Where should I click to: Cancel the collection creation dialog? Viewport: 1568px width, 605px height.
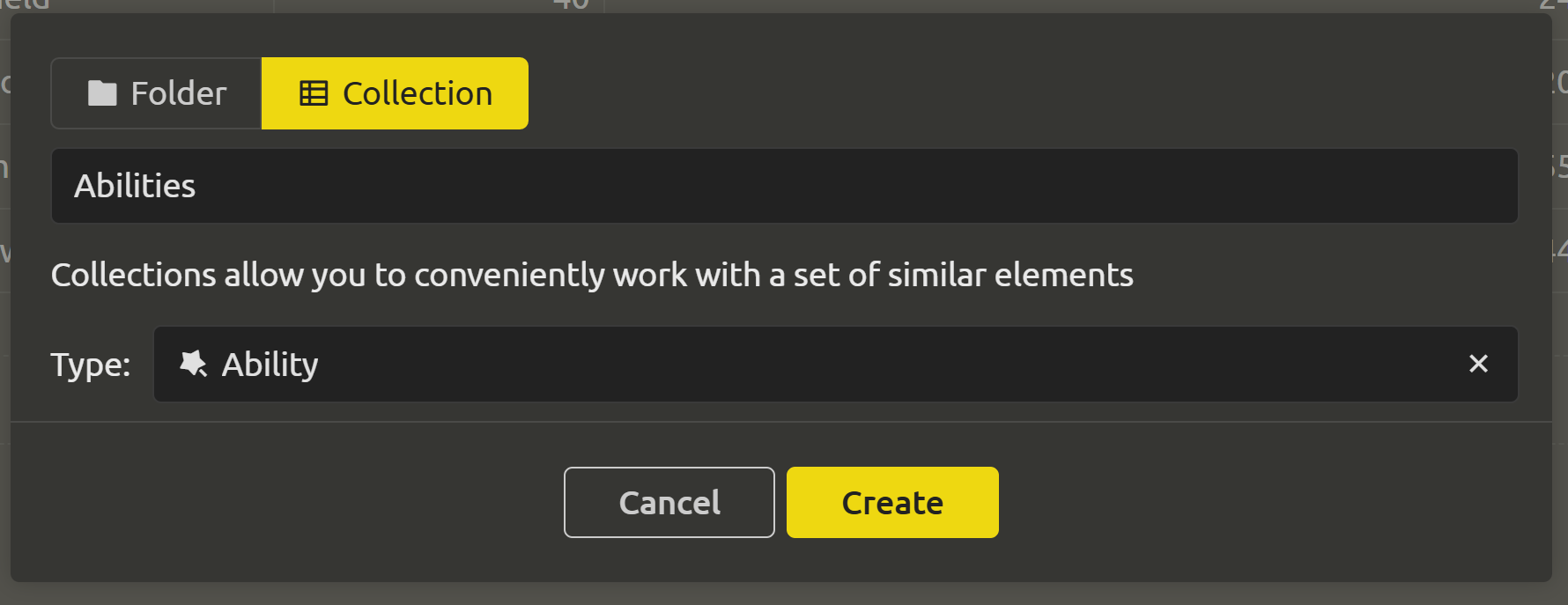pos(669,502)
